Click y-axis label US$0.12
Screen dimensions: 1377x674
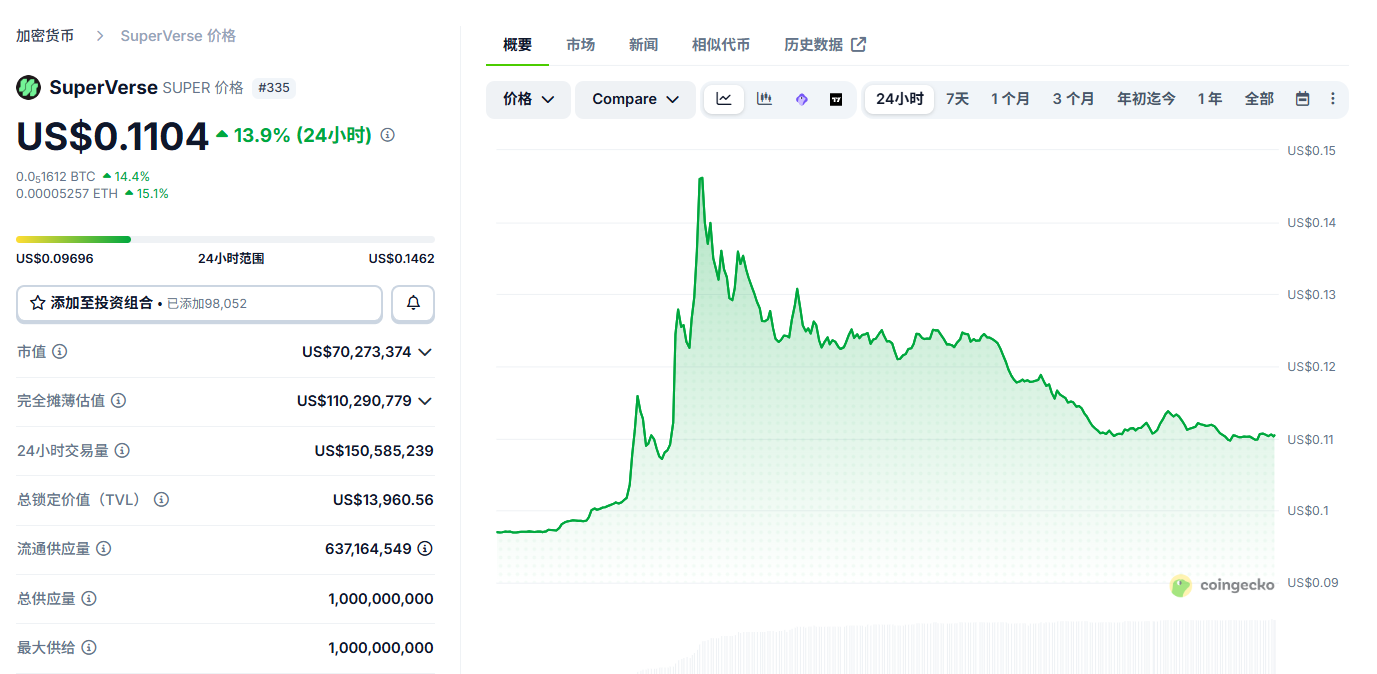tap(1311, 367)
